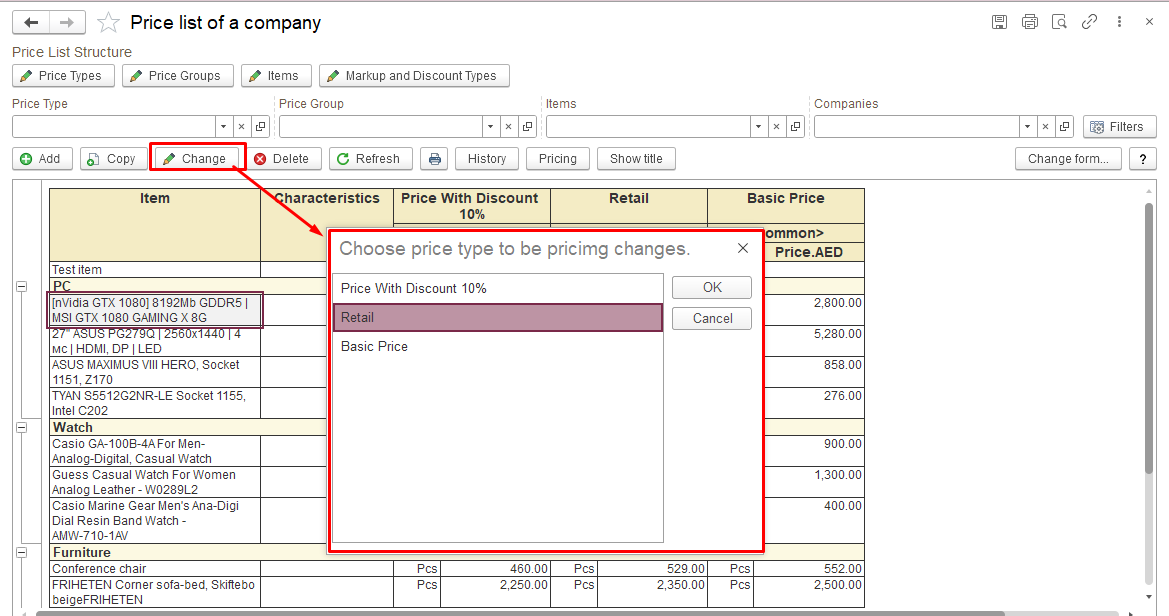Click the vertical scrollbar of the table
The image size is (1169, 616).
[x=1149, y=337]
